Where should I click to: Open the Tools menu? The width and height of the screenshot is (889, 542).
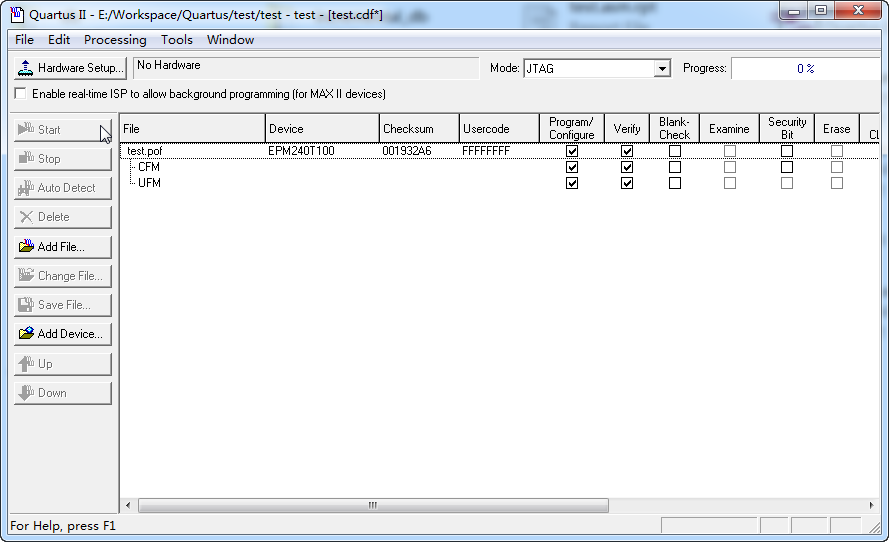click(177, 40)
